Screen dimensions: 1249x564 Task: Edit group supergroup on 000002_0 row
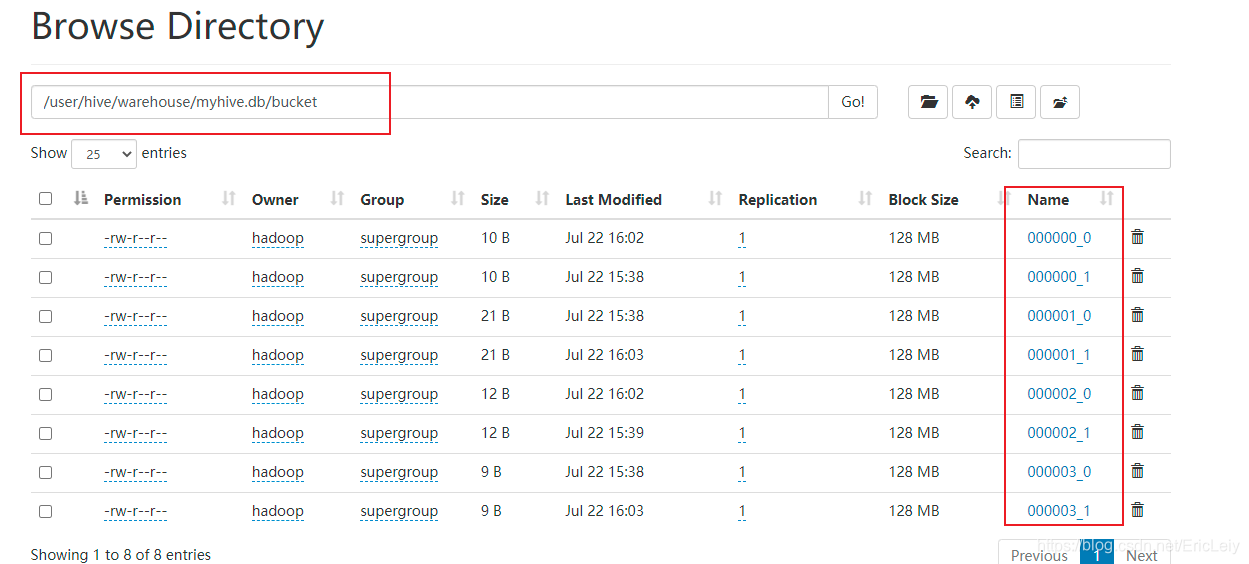399,394
